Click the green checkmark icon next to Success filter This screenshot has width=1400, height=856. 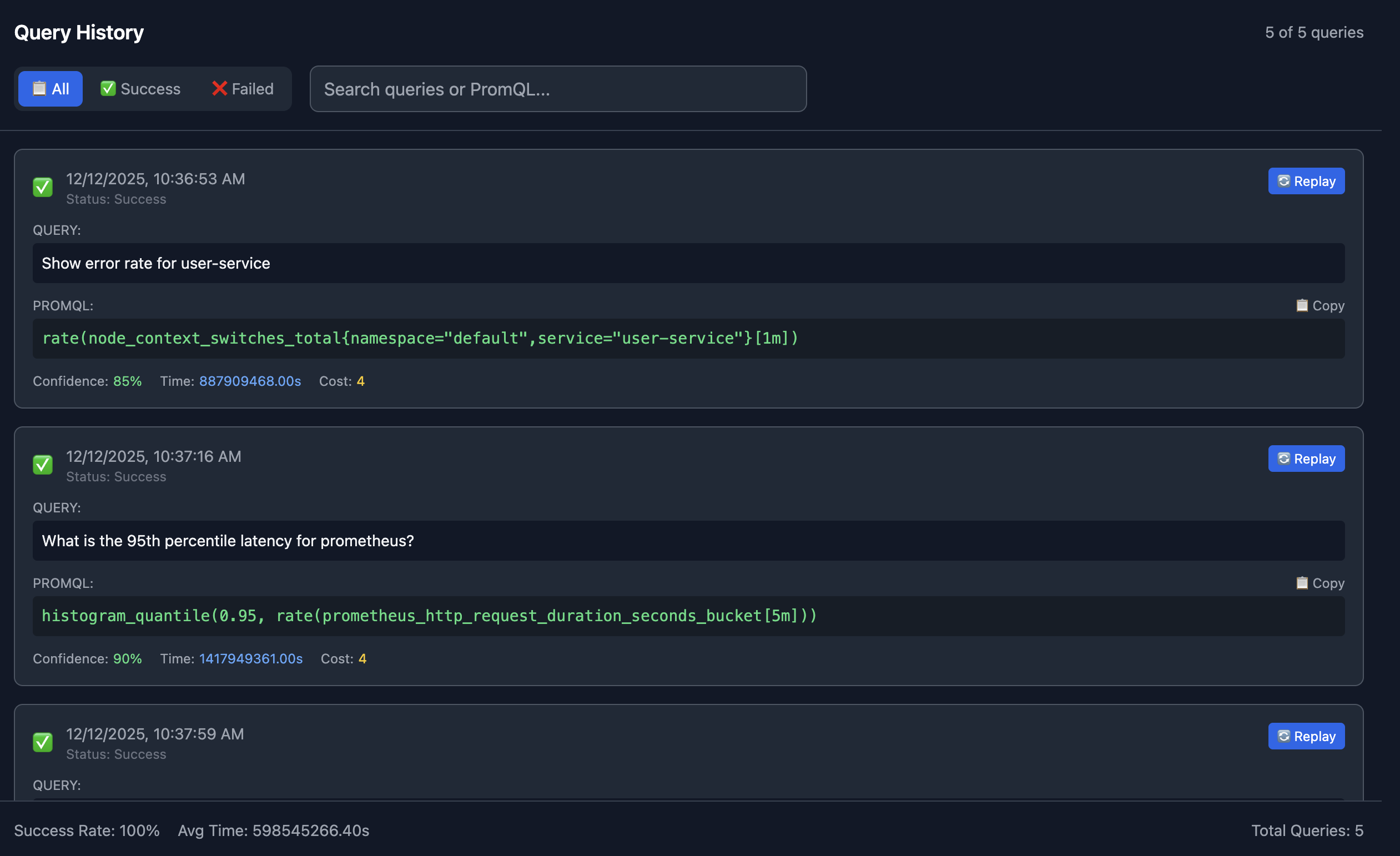(x=108, y=89)
